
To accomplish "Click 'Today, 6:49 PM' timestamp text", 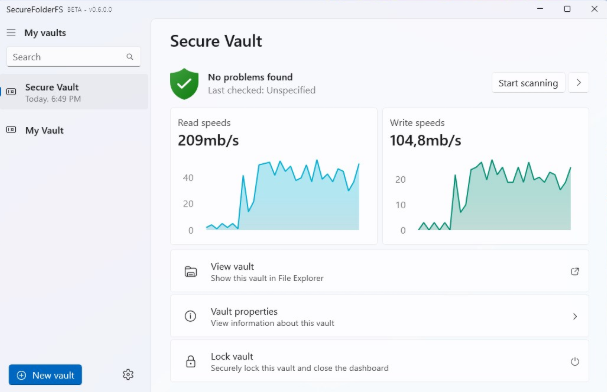I will pos(53,99).
